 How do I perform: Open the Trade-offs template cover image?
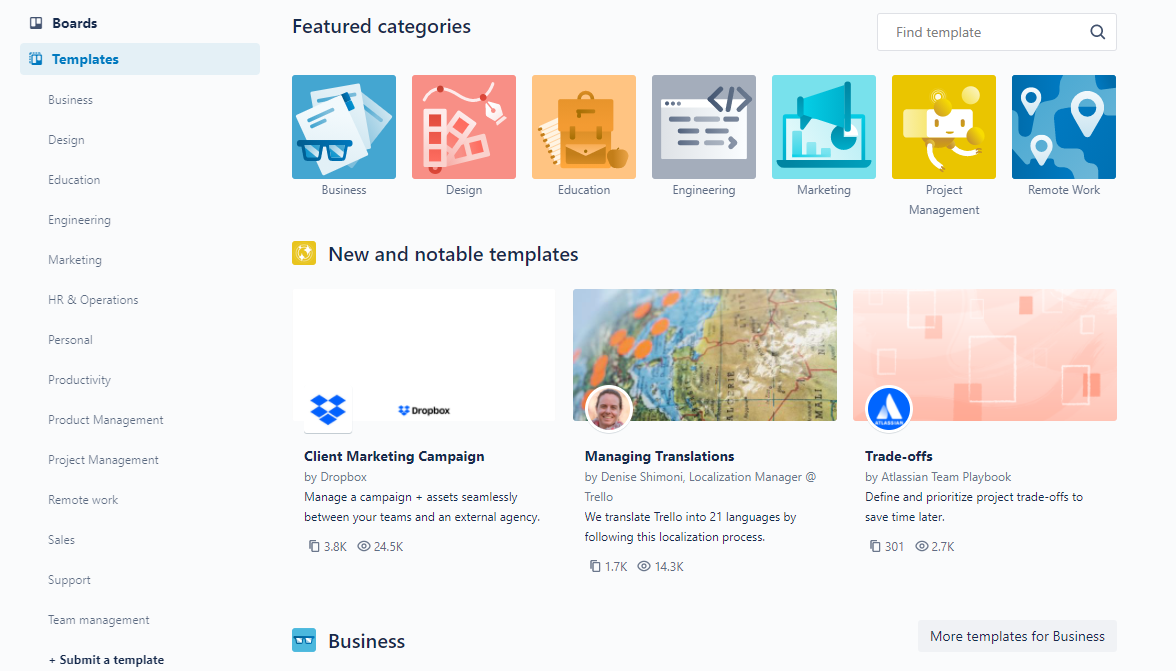point(985,355)
